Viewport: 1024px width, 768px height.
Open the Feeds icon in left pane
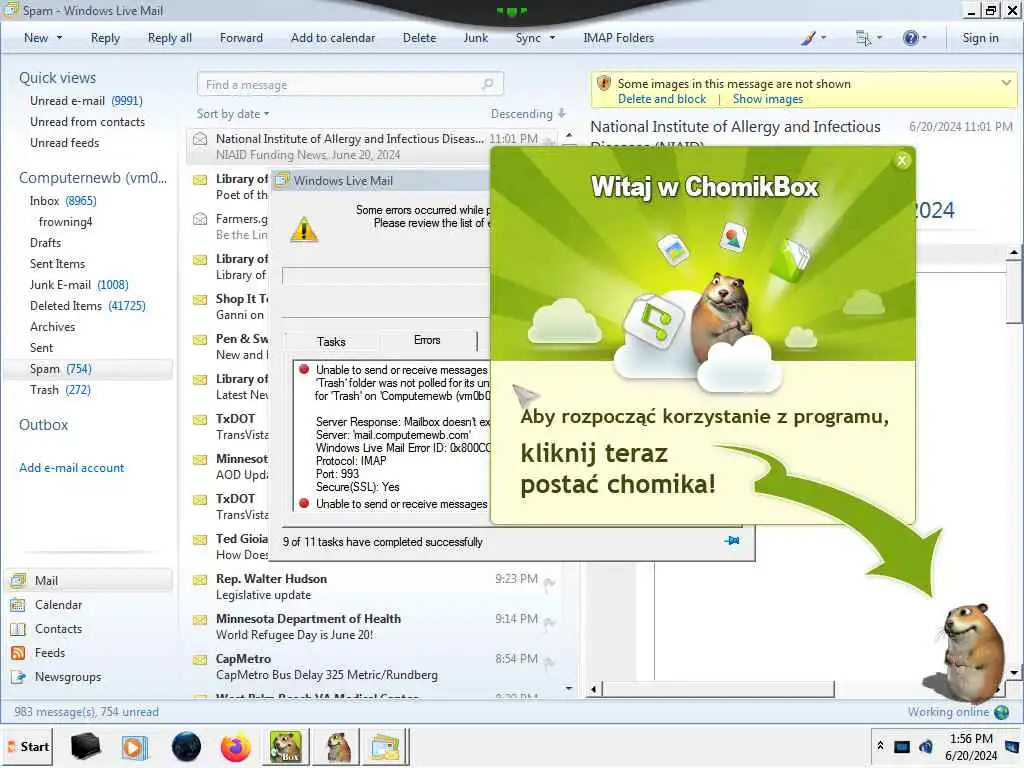point(18,653)
